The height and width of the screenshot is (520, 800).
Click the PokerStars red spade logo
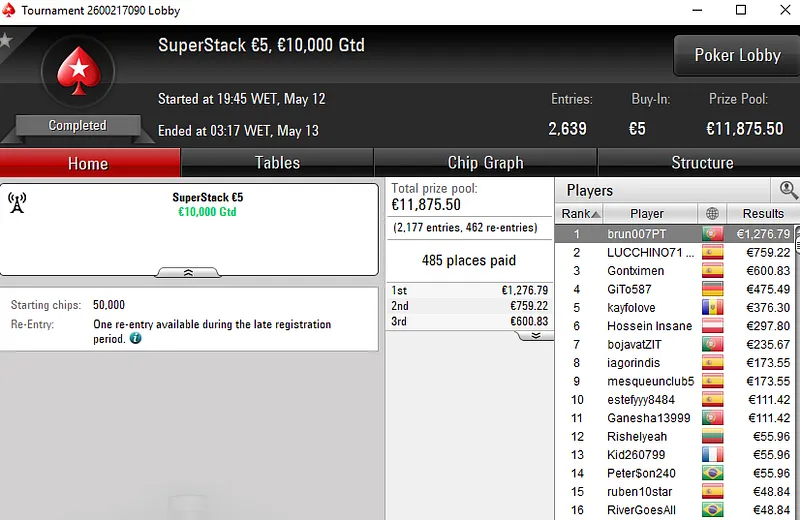click(77, 71)
